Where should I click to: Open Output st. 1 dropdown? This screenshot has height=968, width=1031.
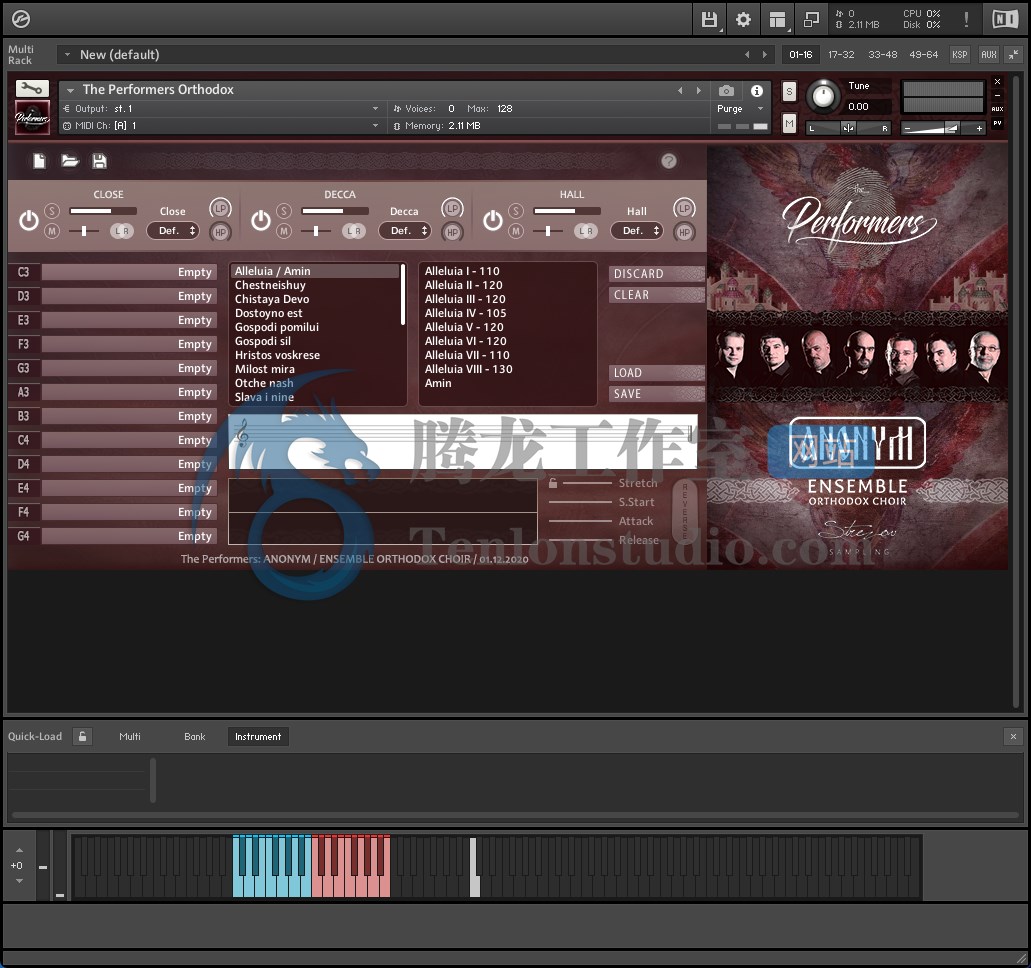[x=221, y=109]
